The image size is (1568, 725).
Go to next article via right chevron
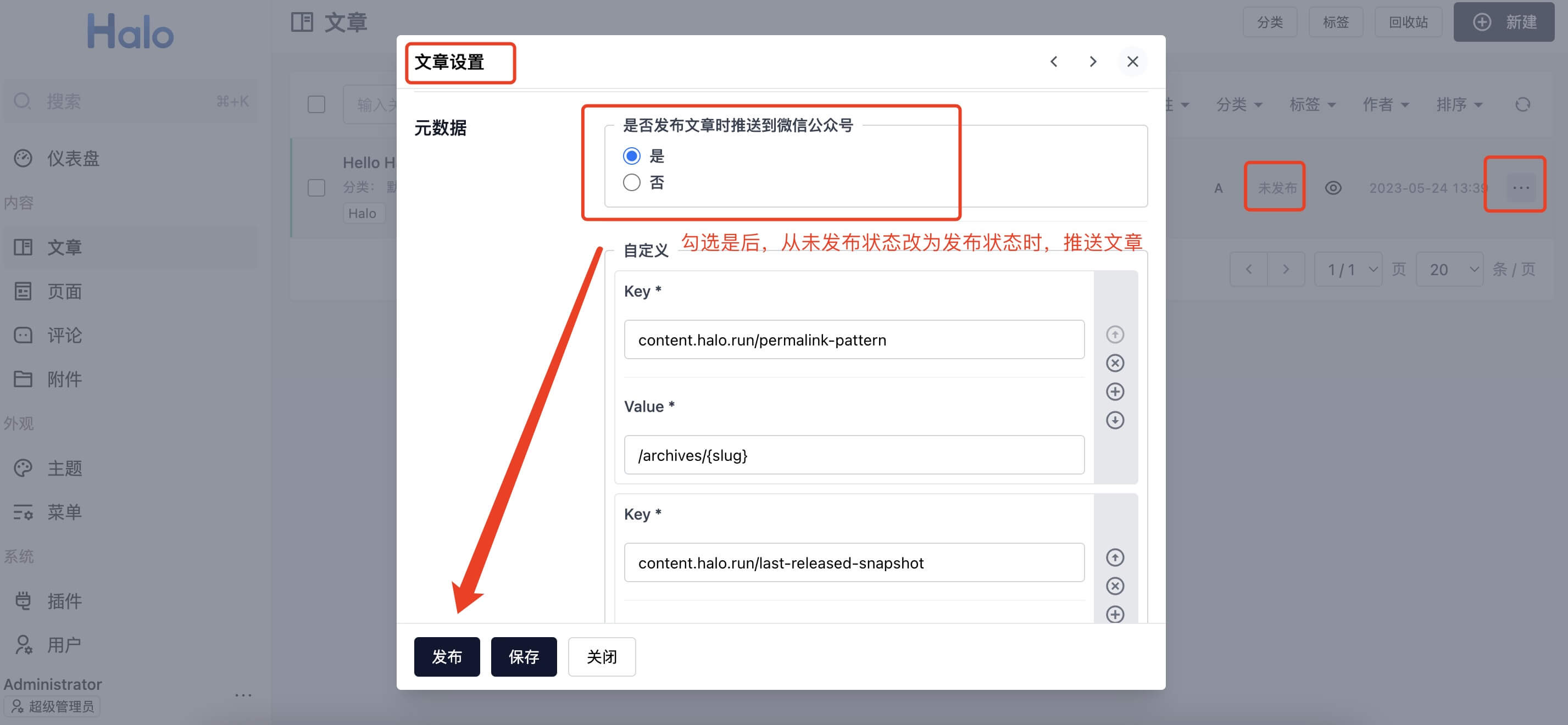pyautogui.click(x=1093, y=62)
